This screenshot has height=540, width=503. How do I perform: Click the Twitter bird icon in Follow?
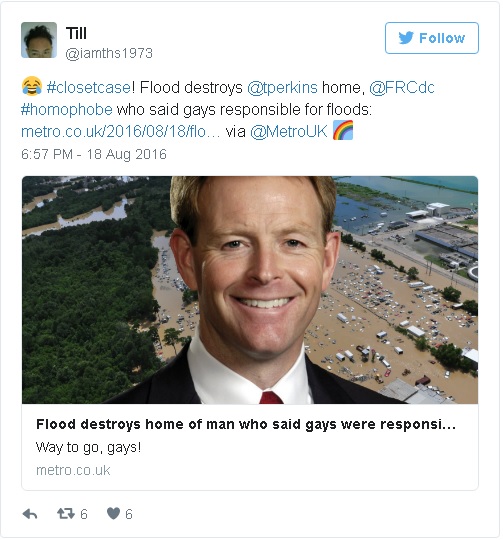click(406, 38)
